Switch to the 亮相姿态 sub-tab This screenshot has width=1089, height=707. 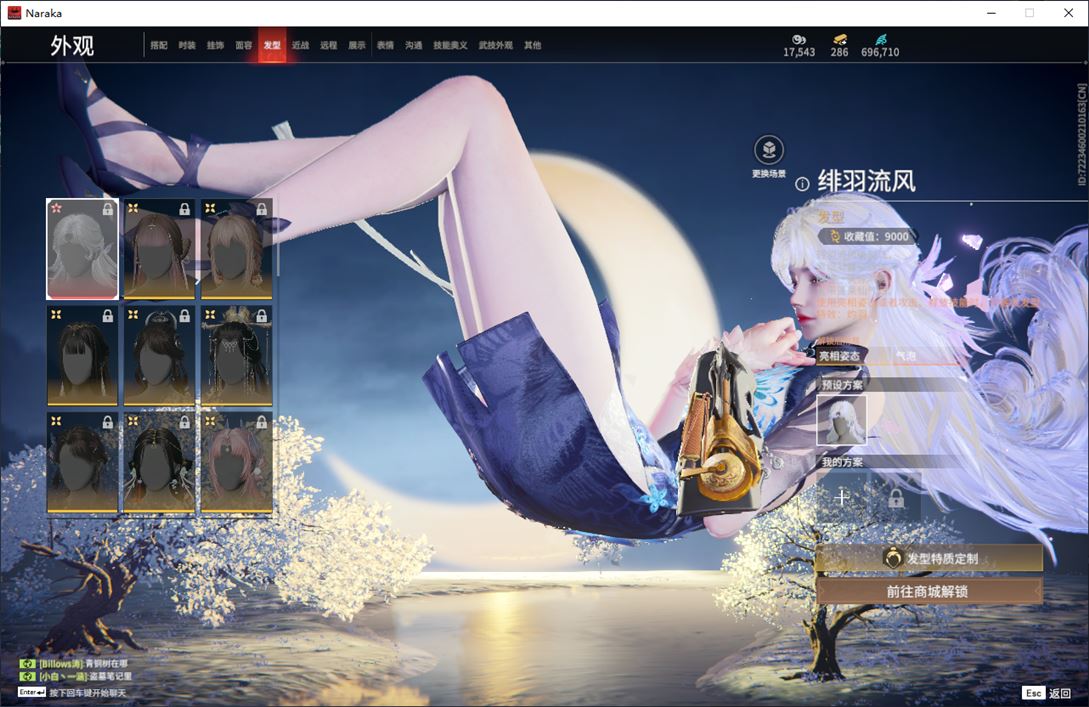point(840,356)
